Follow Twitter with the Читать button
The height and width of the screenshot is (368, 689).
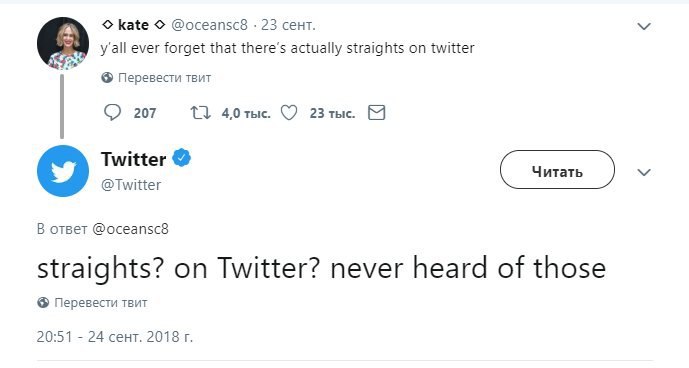tap(557, 170)
